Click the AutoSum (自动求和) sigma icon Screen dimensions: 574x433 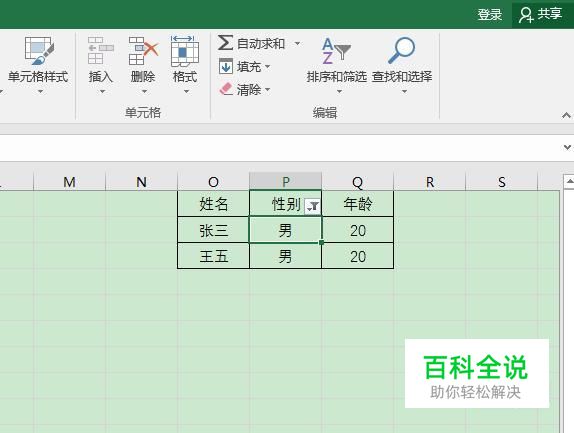coord(225,43)
